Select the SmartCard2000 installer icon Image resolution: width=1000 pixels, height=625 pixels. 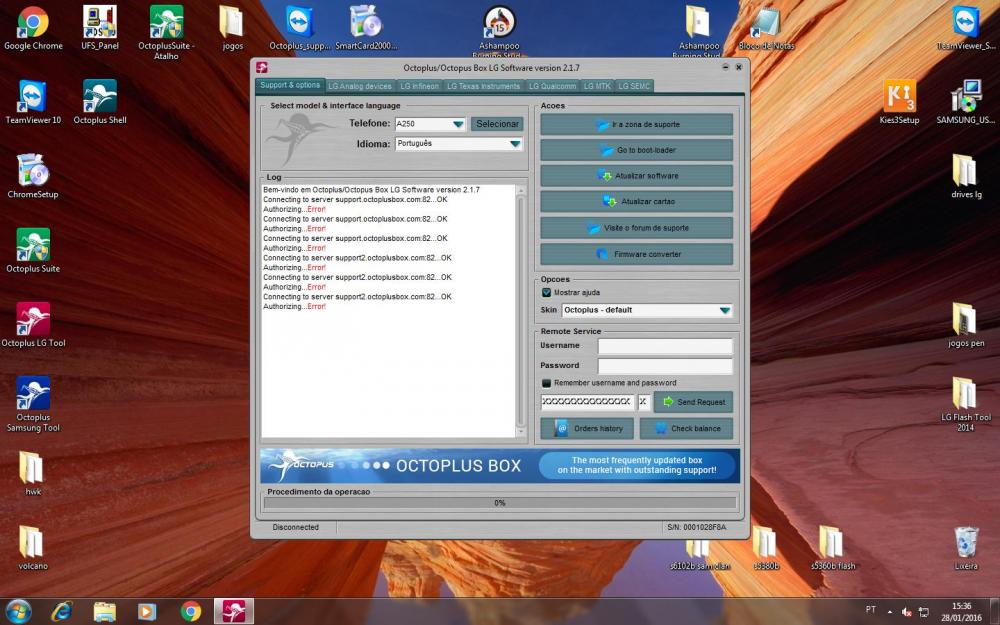click(x=366, y=28)
